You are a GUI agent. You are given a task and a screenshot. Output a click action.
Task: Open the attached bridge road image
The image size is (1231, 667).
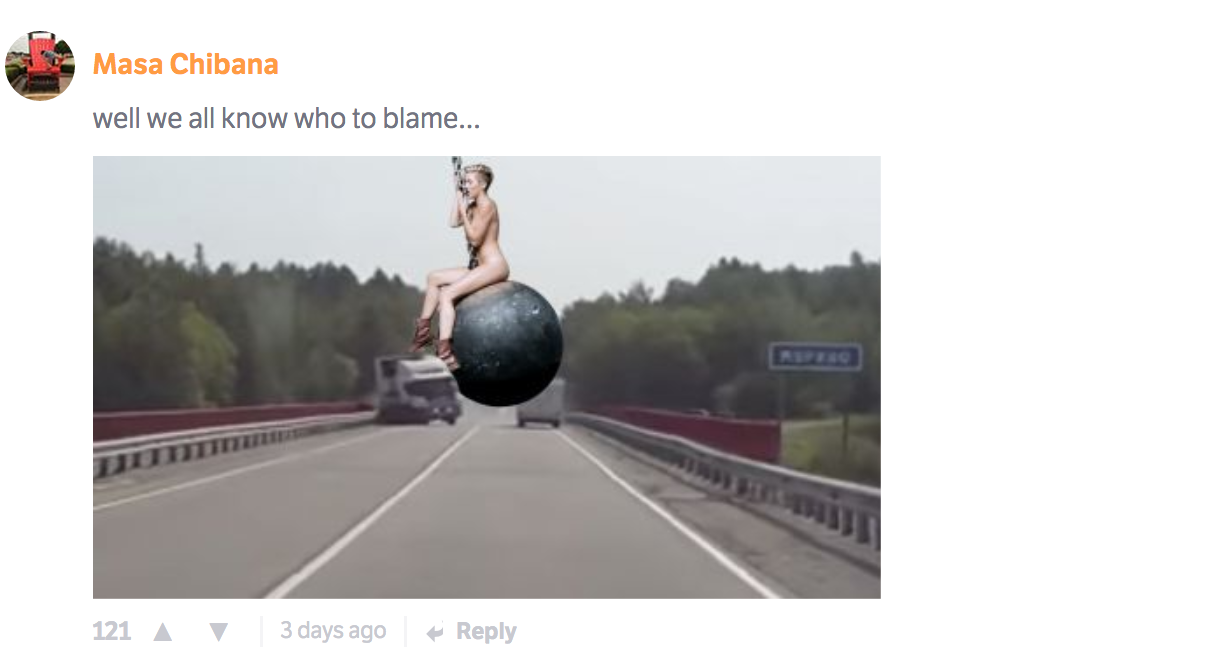tap(487, 377)
